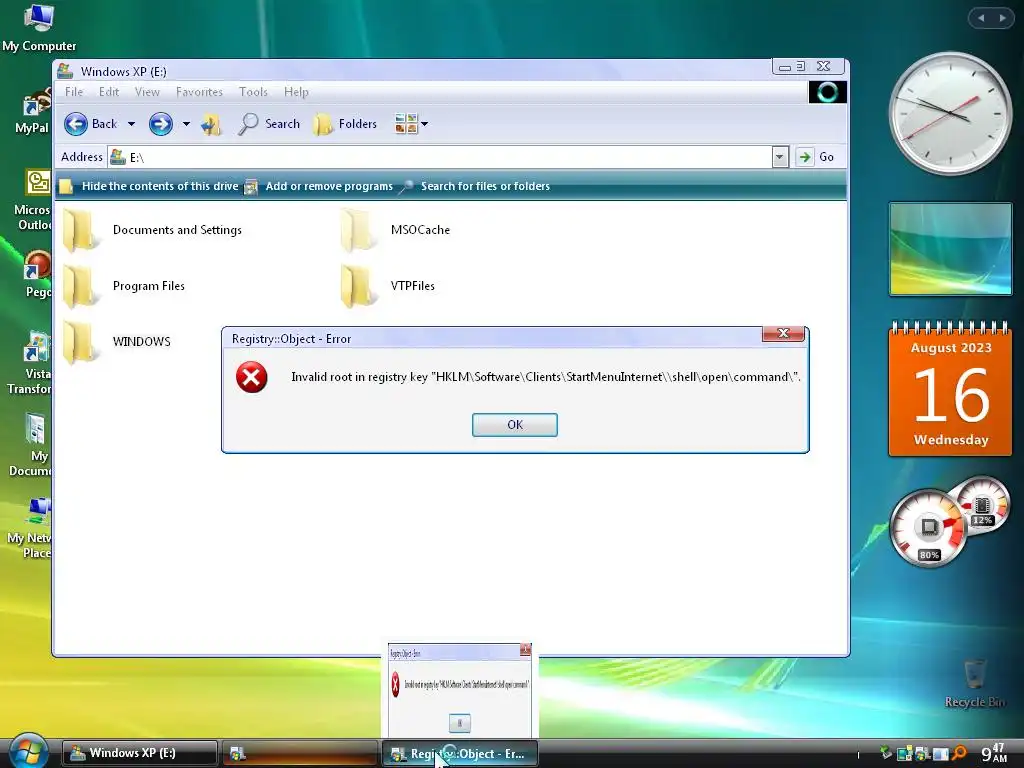Image resolution: width=1024 pixels, height=768 pixels.
Task: Click the orange magnifier tray icon
Action: pyautogui.click(x=959, y=754)
